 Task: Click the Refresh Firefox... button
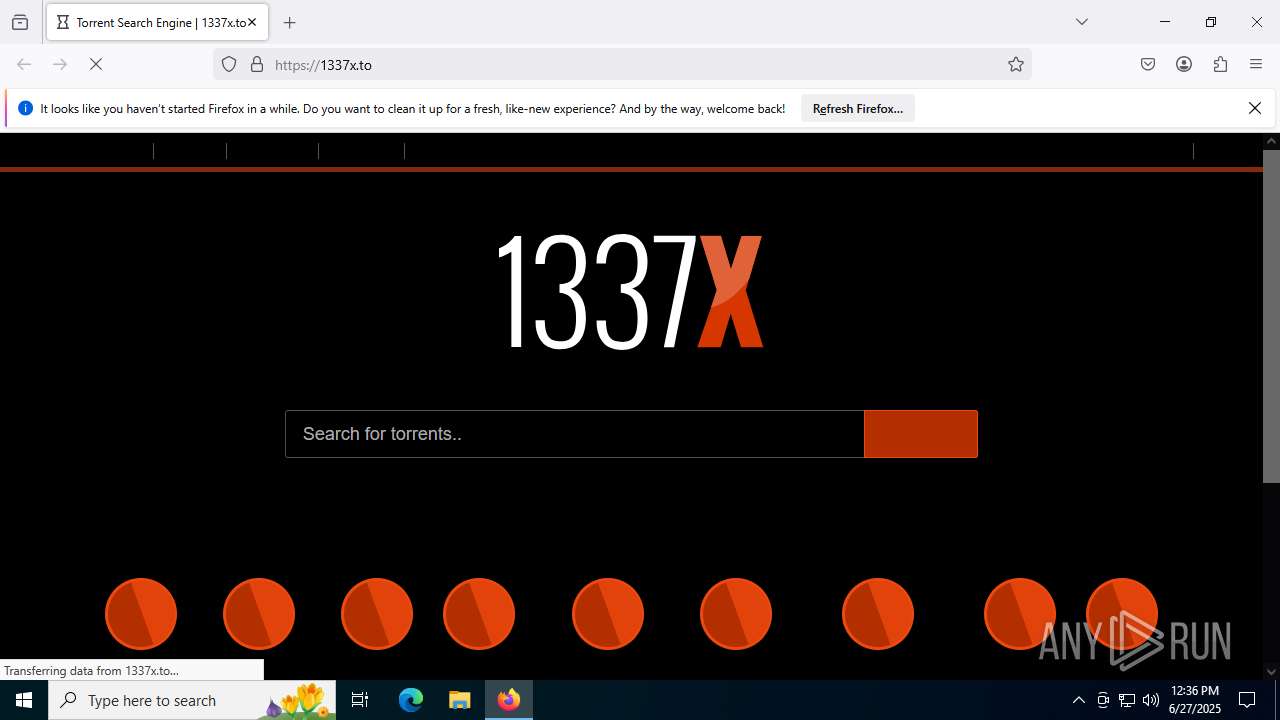pos(858,108)
